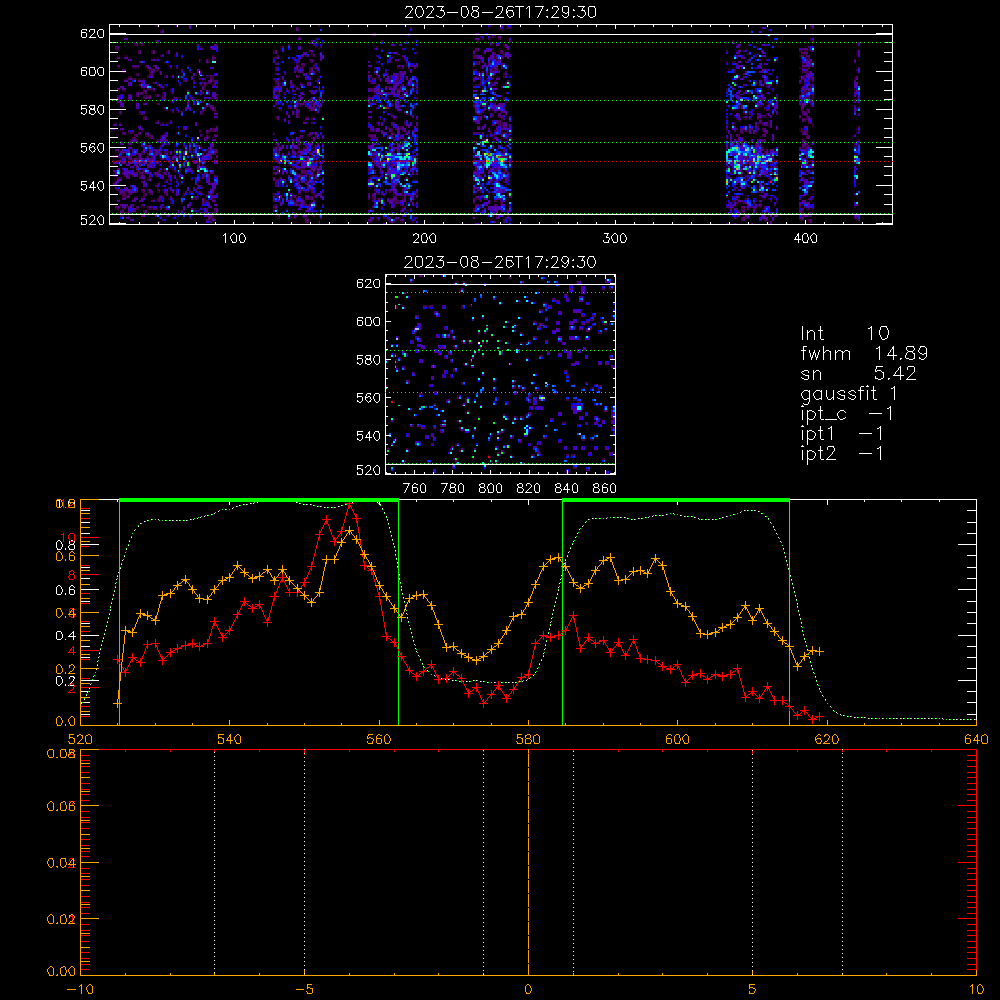1000x1000 pixels.
Task: Click x-axis label 100 in top spectrogram
Action: (x=233, y=239)
